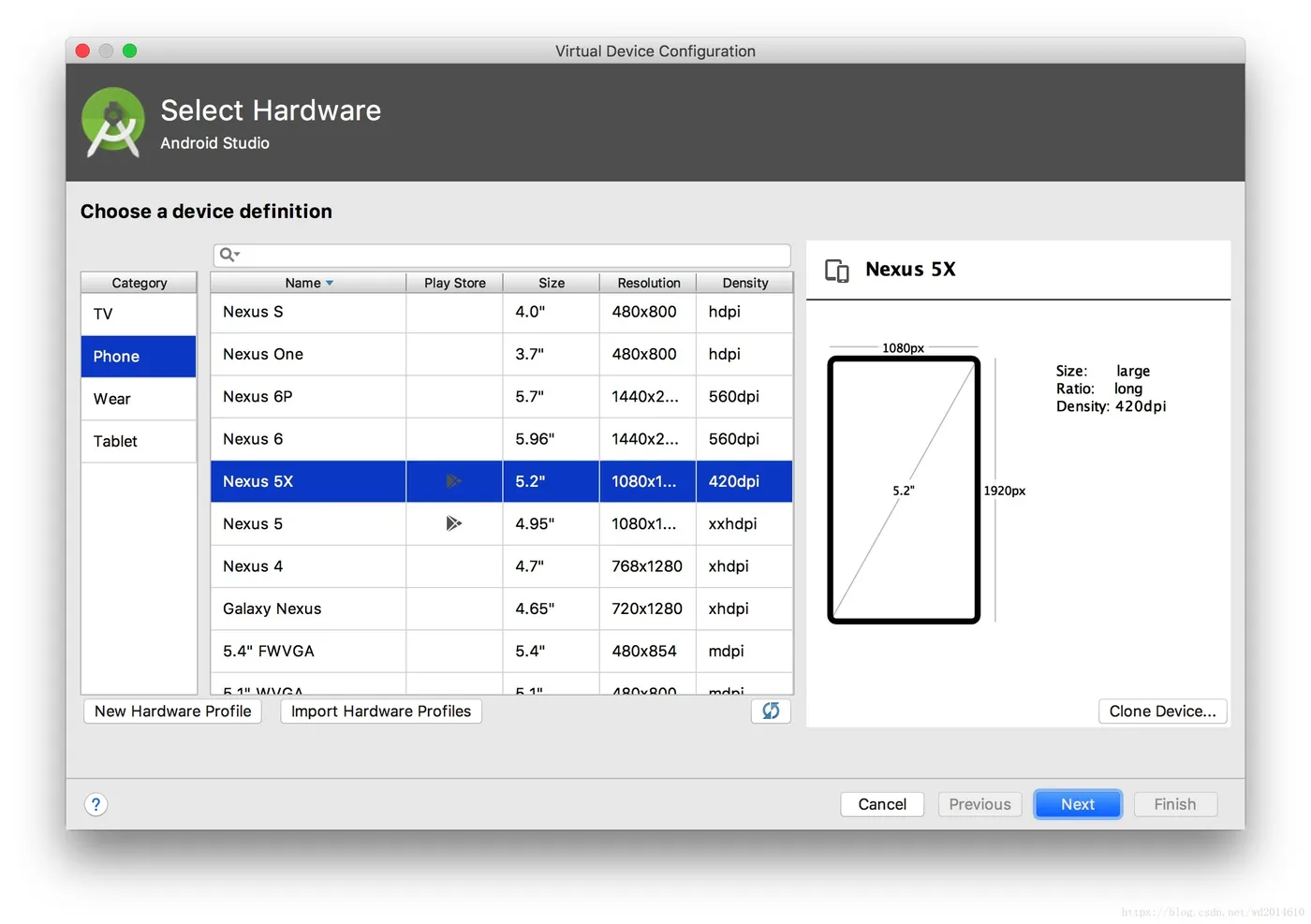1311x924 pixels.
Task: Select the Wear category
Action: [139, 399]
